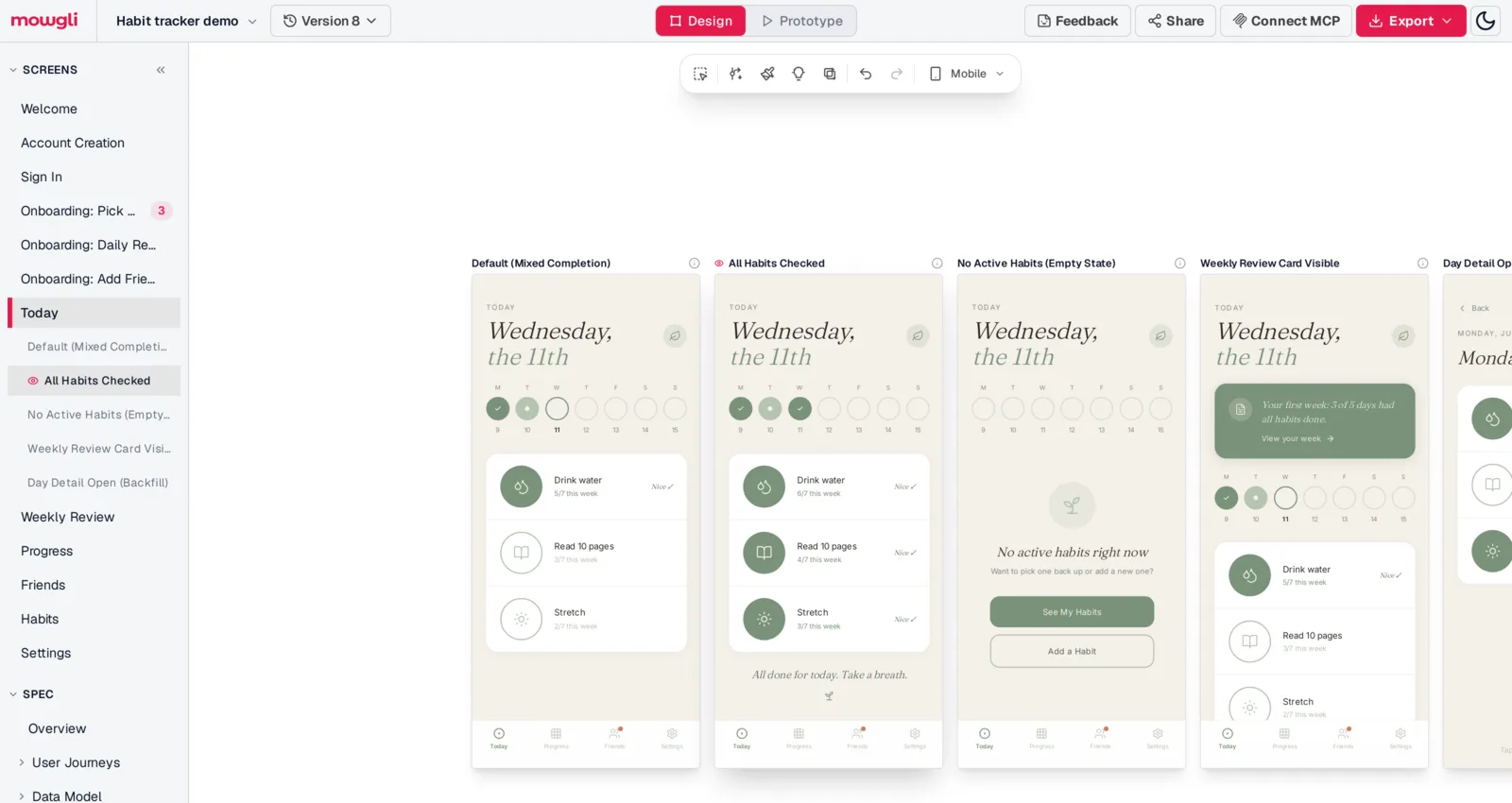Toggle dark mode with moon icon

pos(1486,21)
